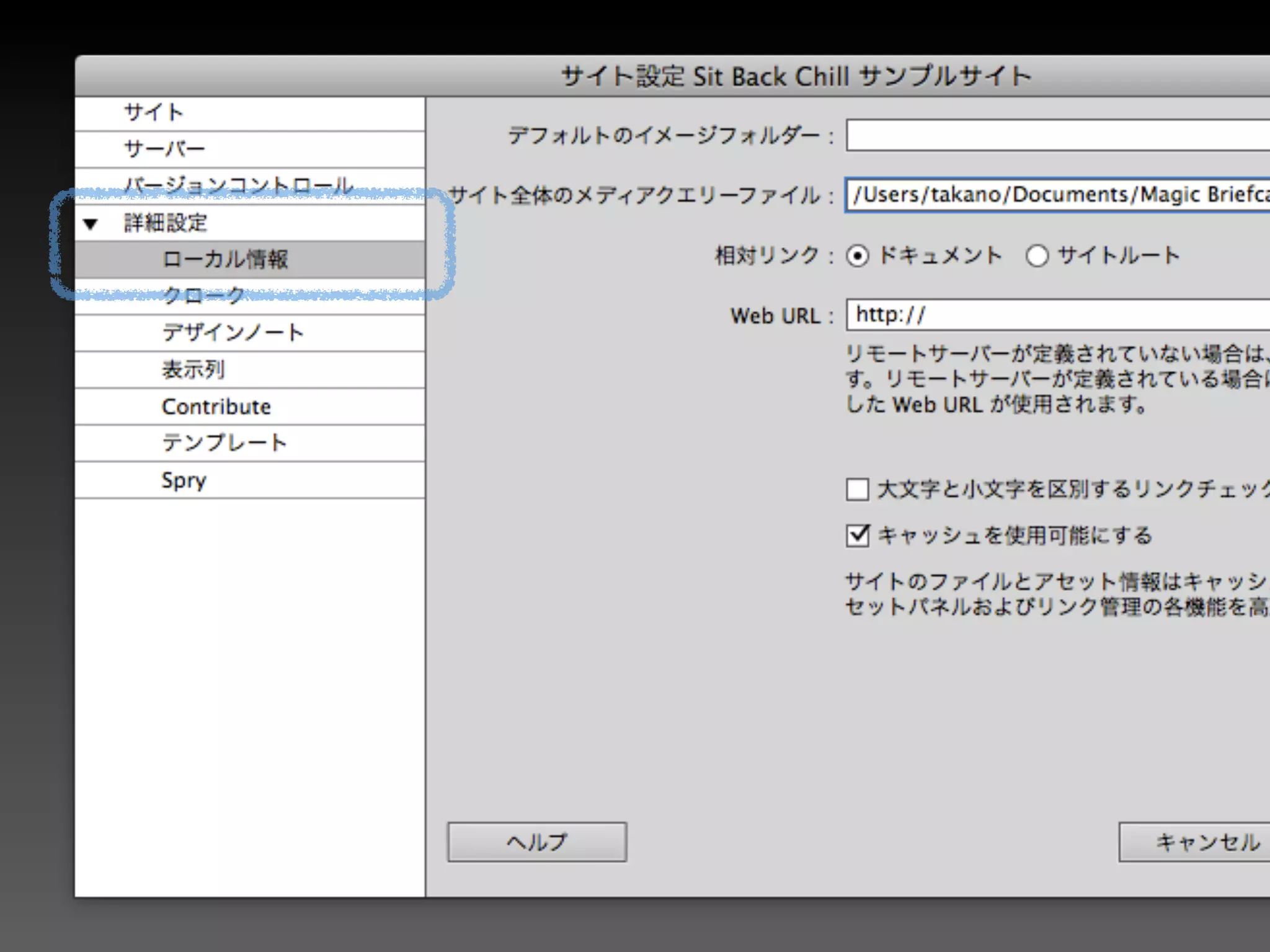Open the 表示列 settings item
Viewport: 1270px width, 952px height.
pyautogui.click(x=193, y=370)
